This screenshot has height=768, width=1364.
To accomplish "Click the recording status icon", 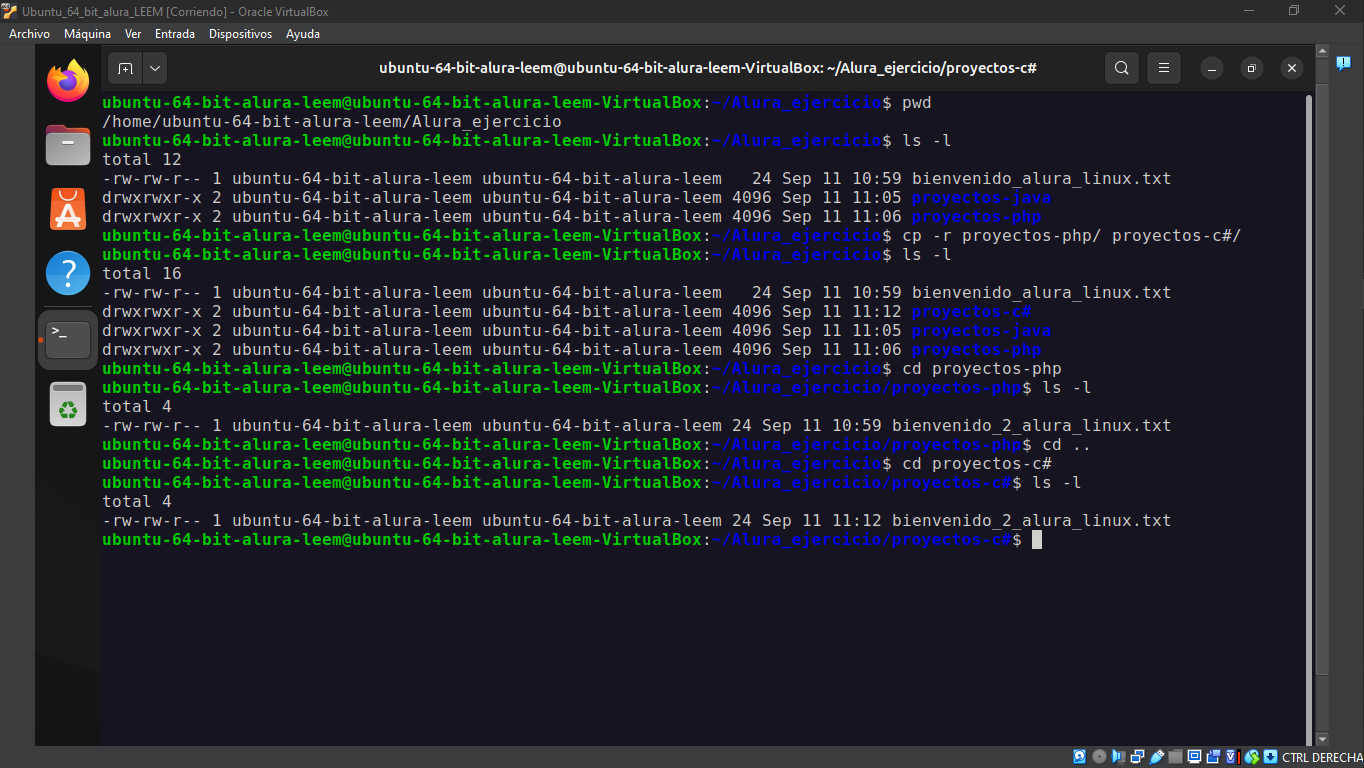I will point(1214,757).
